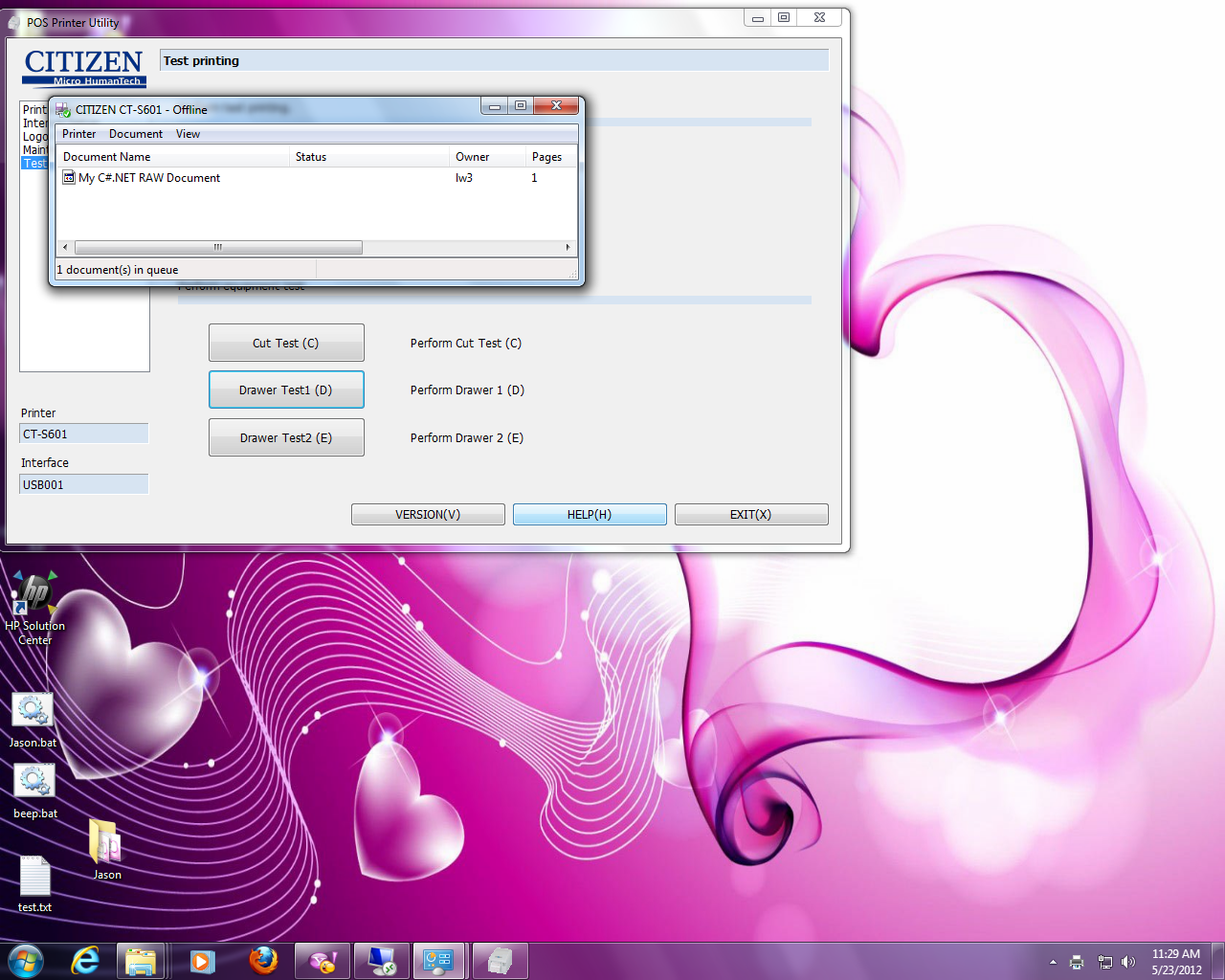Open the View menu in queue window
1225x980 pixels.
point(188,134)
